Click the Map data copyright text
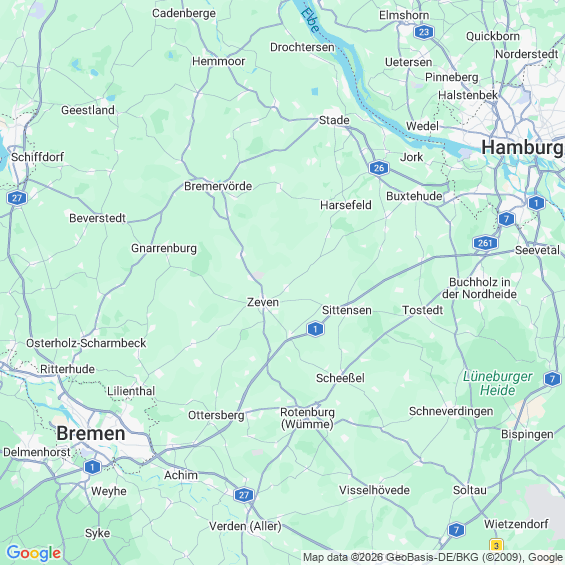Screen dimensions: 565x565 433,557
